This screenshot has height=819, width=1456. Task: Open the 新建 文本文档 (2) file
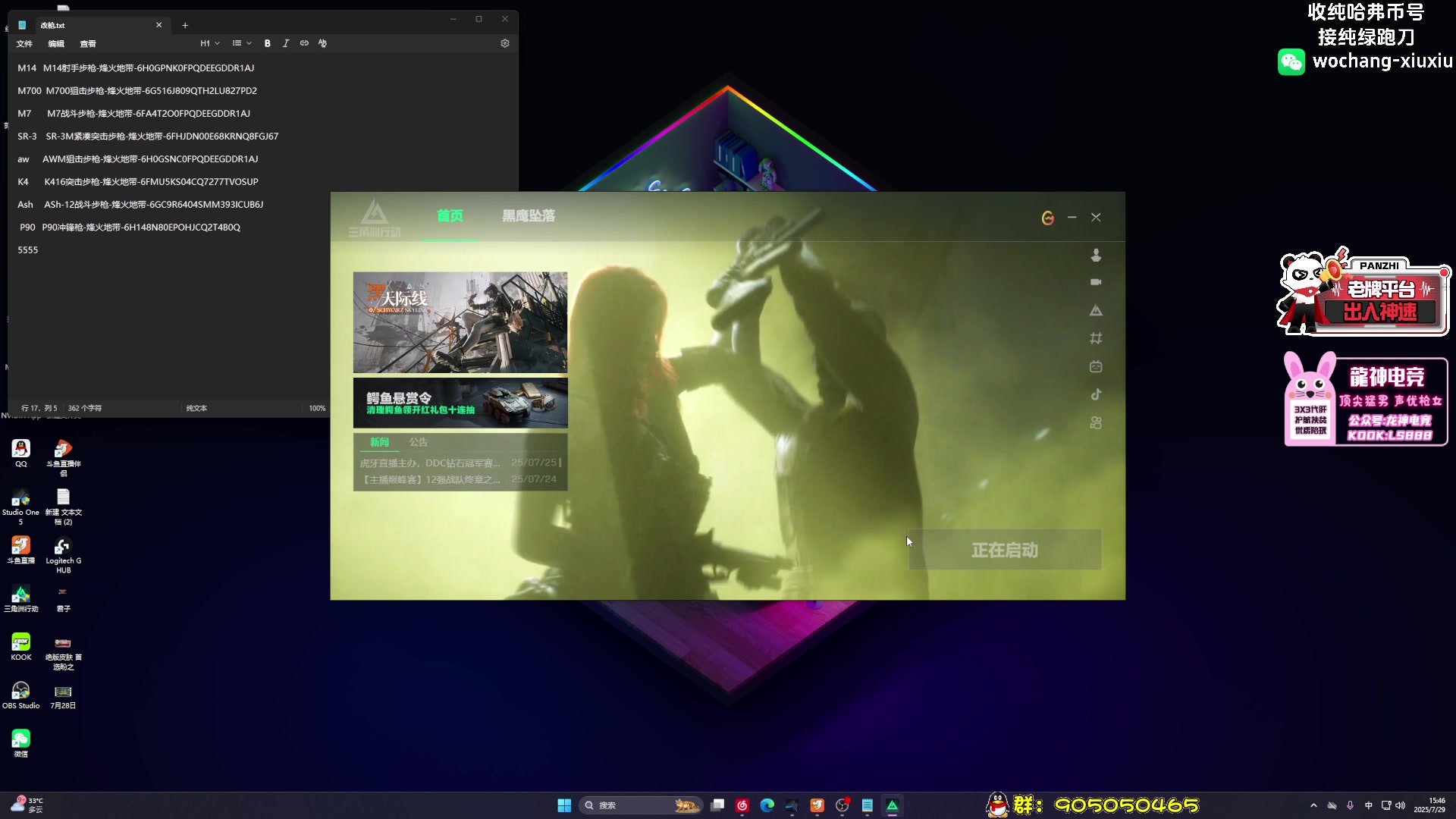click(64, 507)
